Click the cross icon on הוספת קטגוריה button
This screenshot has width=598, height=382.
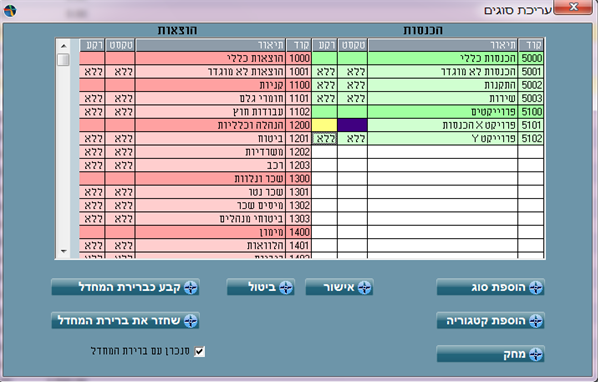click(535, 321)
